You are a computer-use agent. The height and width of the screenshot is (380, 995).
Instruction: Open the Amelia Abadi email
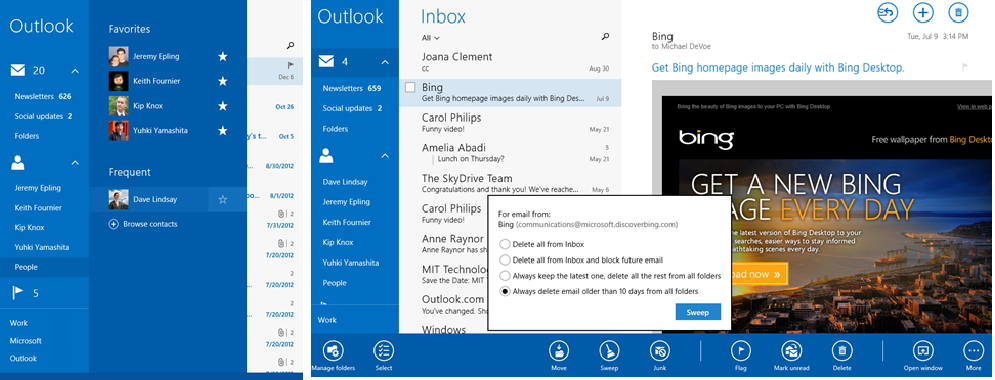[510, 153]
